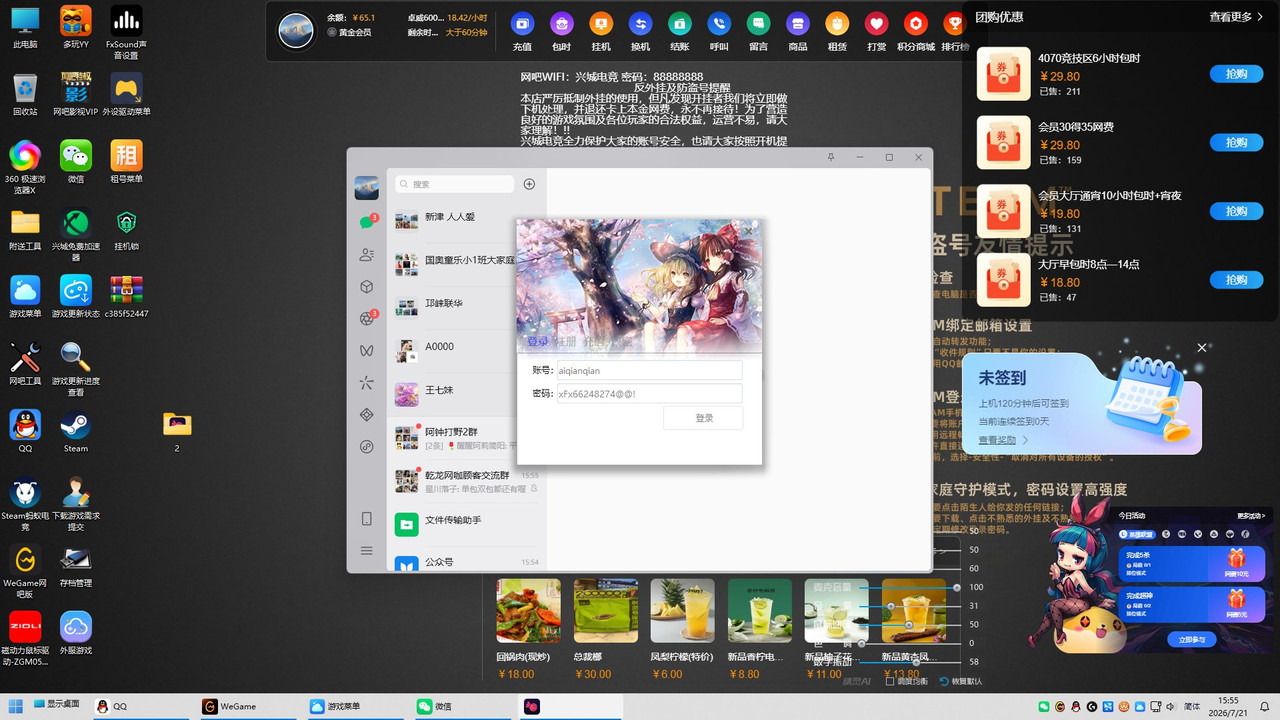This screenshot has height=720, width=1280.
Task: Select the 凤梨柠檬(特价) drink thumbnail
Action: click(682, 610)
